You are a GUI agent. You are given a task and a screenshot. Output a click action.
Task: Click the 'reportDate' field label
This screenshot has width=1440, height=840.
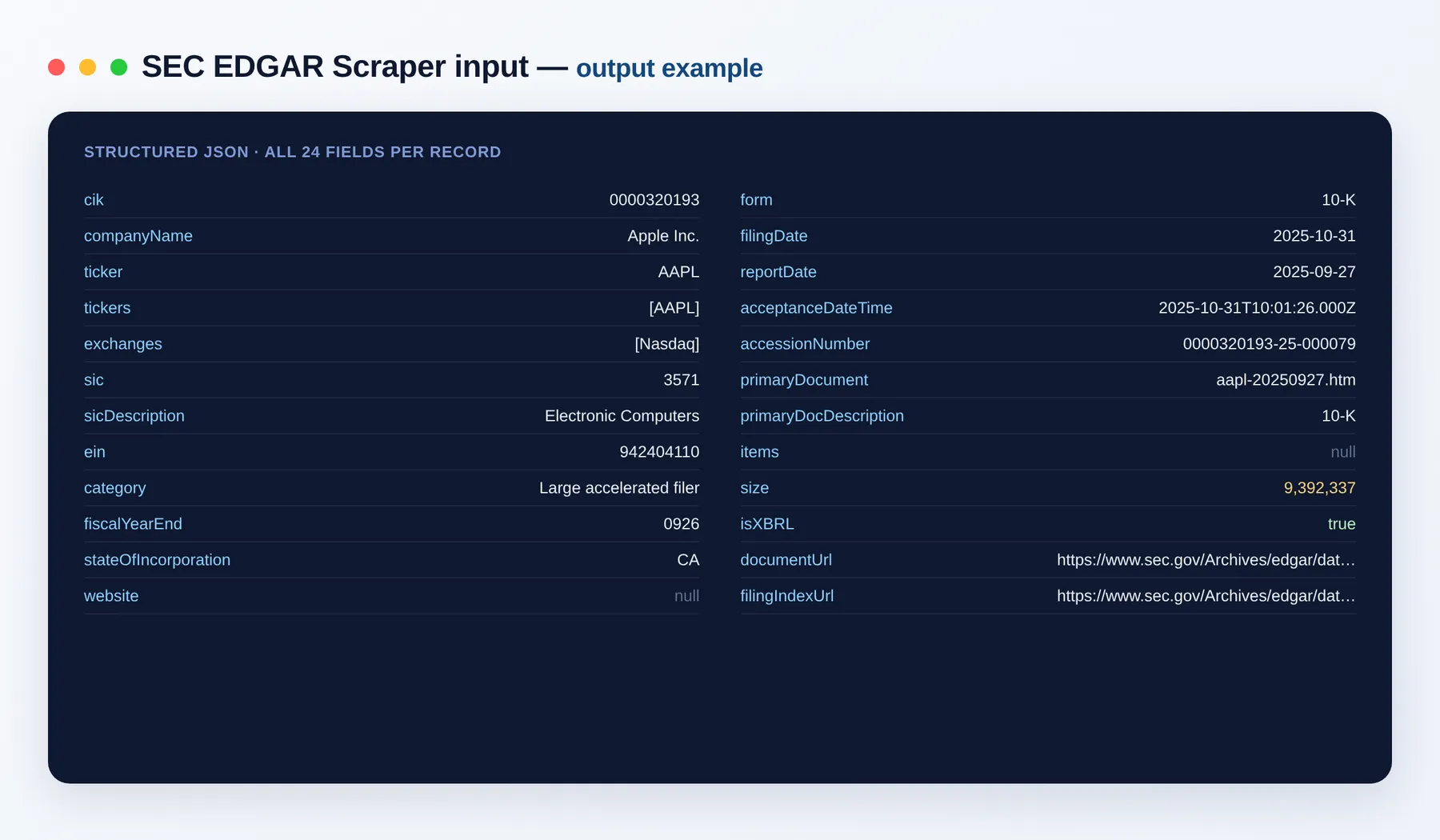coord(778,272)
